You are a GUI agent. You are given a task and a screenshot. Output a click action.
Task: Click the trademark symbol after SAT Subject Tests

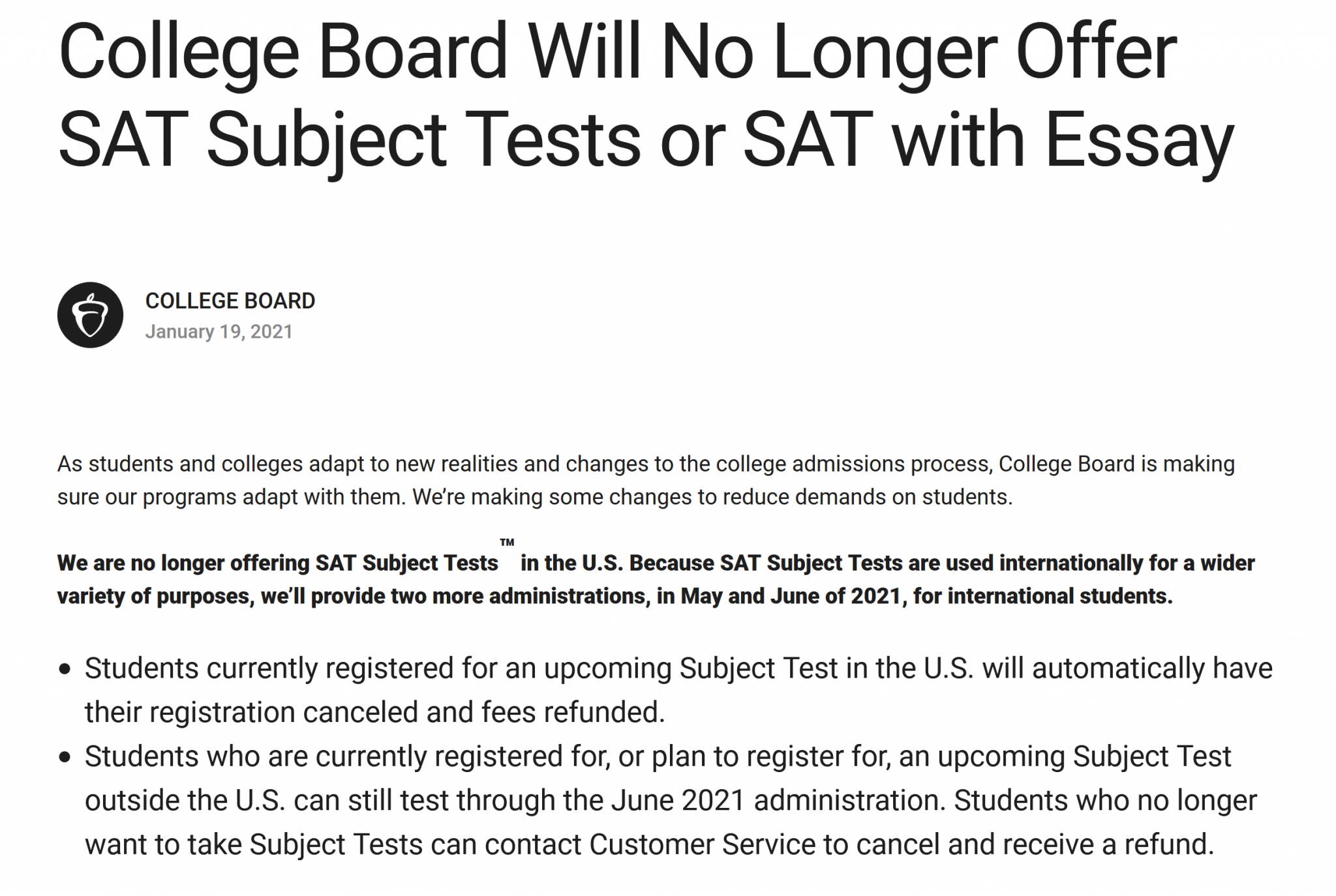(507, 543)
